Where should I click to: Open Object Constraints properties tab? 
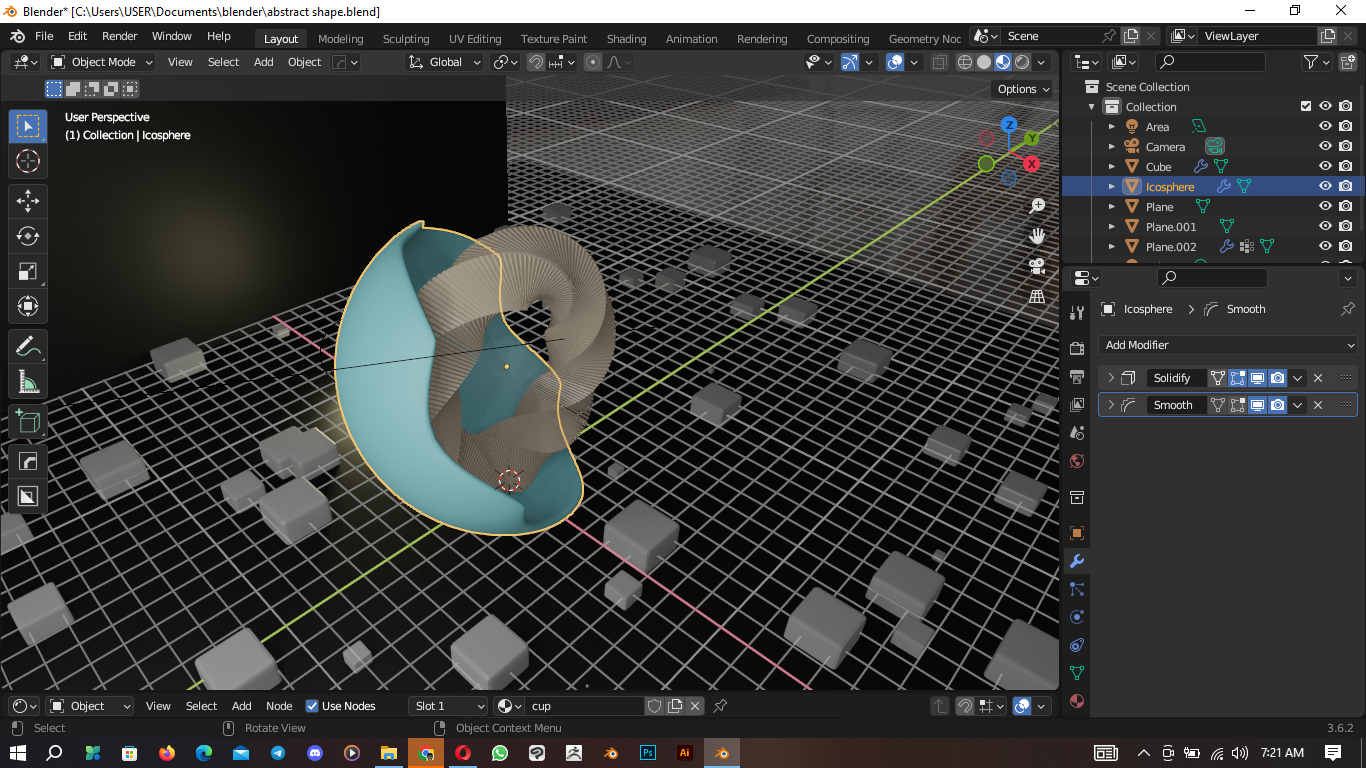tap(1077, 645)
